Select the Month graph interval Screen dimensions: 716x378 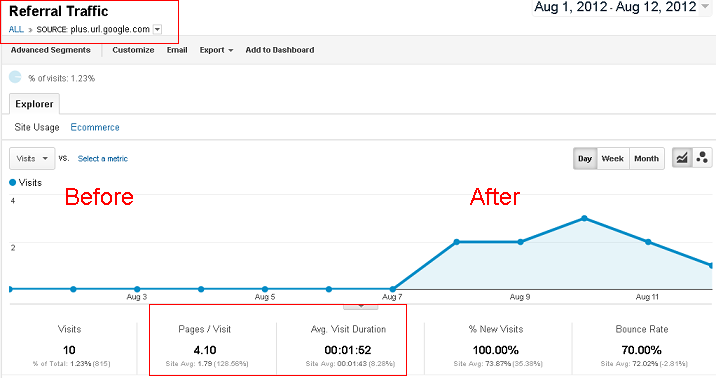647,158
